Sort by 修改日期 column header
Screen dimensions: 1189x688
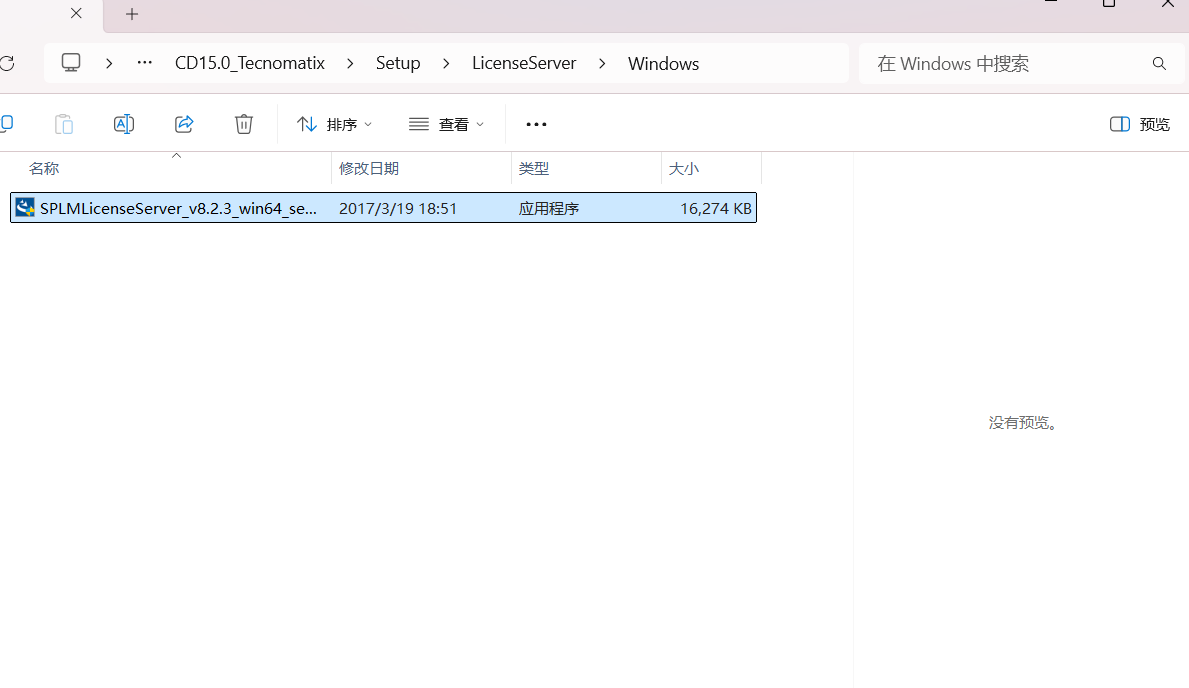click(x=369, y=168)
